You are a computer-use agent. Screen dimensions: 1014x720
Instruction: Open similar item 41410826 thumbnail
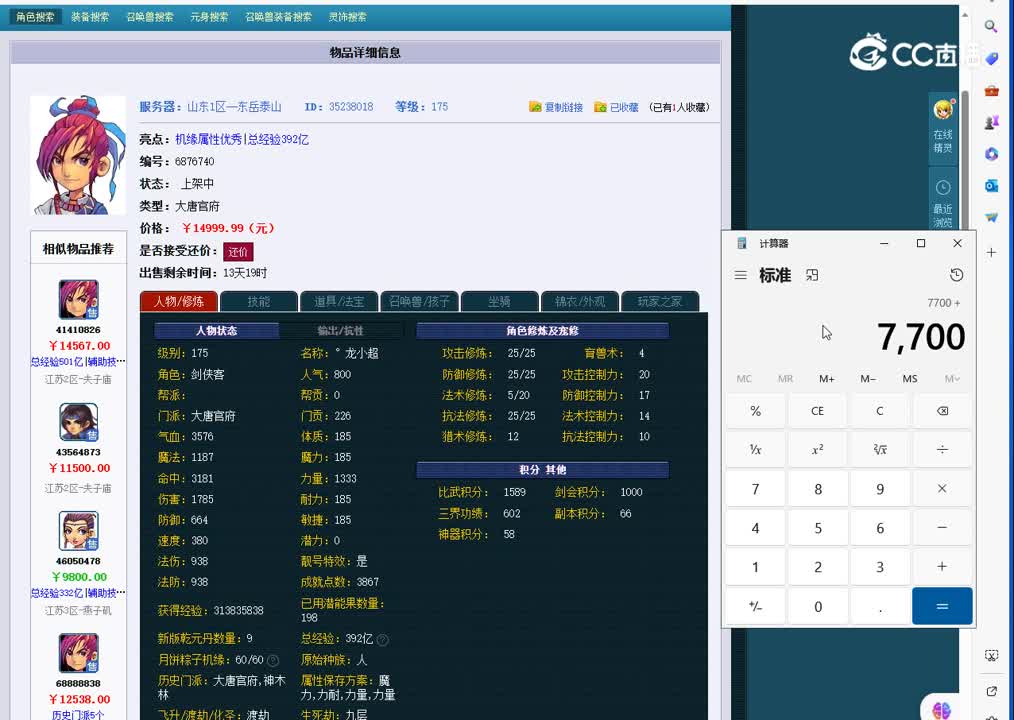(x=78, y=300)
